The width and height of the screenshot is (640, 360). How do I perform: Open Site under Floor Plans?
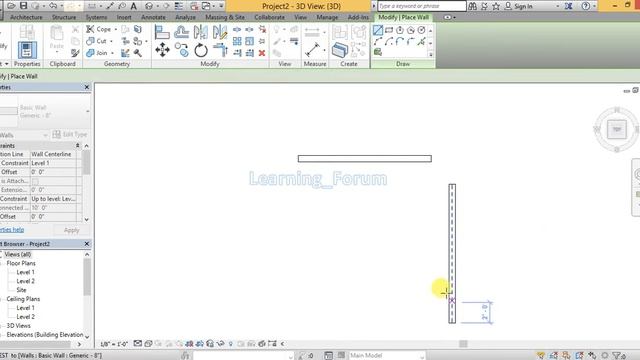point(21,290)
